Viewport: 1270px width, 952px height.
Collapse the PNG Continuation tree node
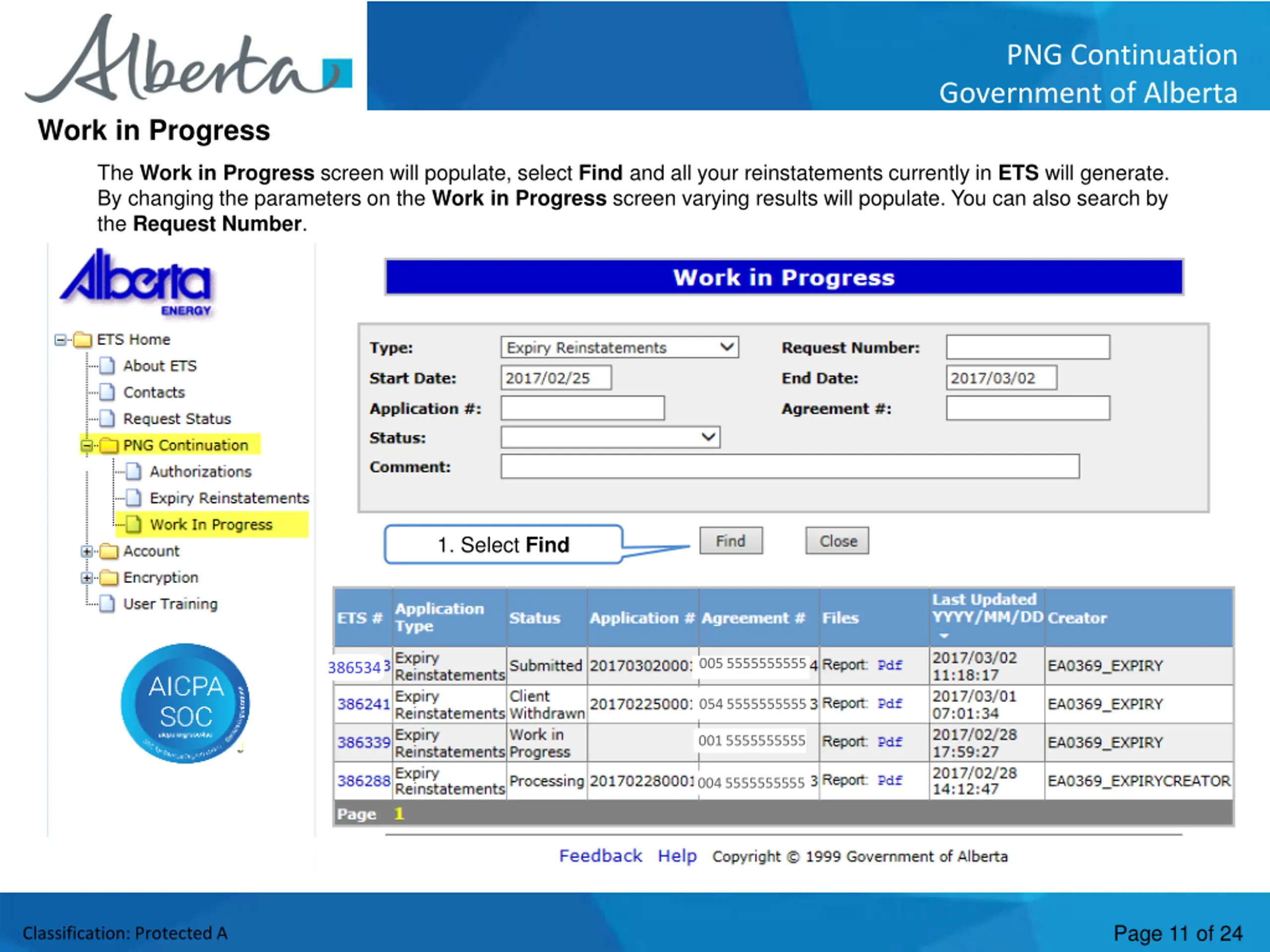coord(87,446)
